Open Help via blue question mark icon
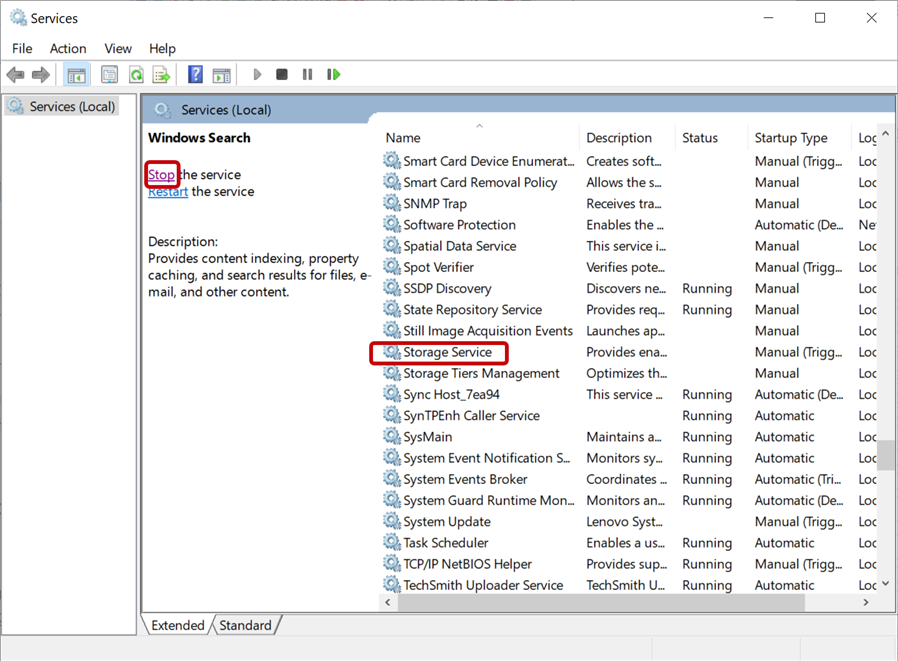Screen dimensions: 898x661 195,75
